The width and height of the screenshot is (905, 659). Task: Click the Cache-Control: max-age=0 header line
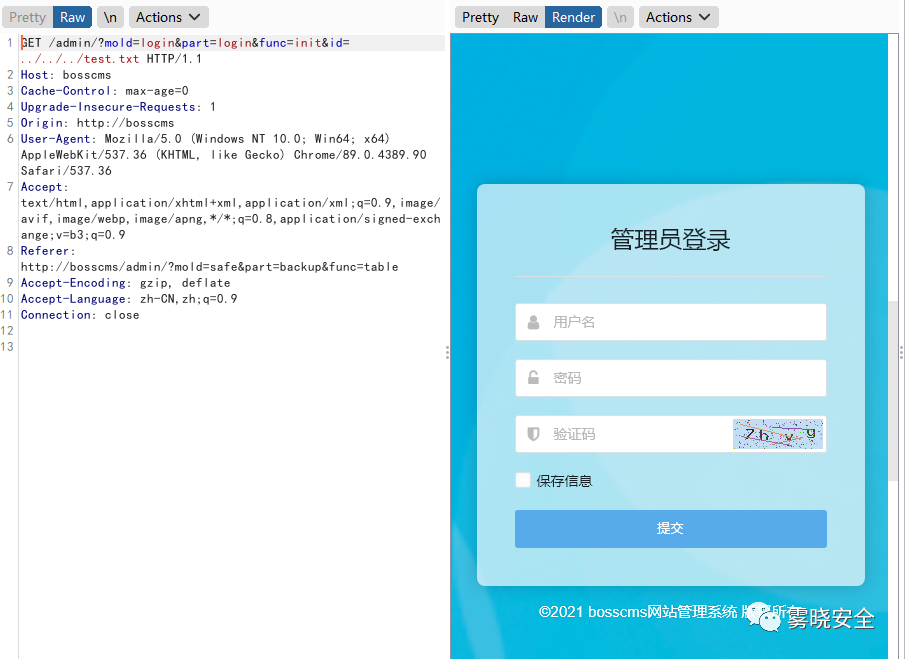point(104,91)
